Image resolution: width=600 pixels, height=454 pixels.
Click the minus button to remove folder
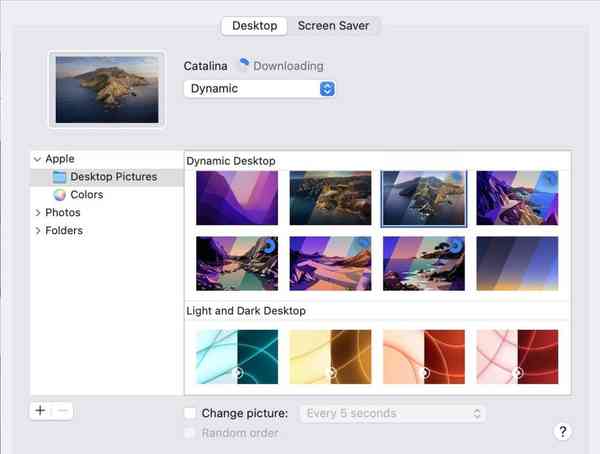(61, 411)
